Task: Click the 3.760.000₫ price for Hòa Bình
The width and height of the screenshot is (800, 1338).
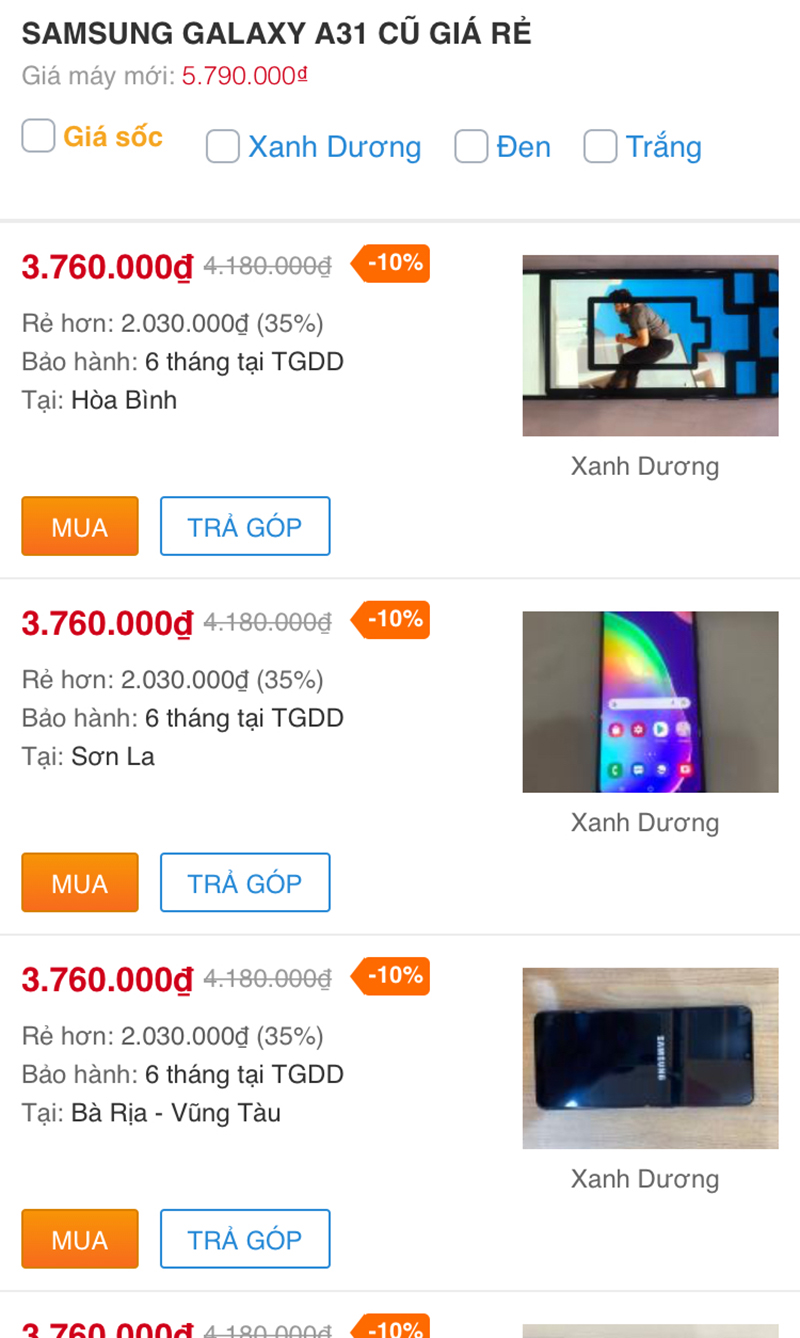Action: point(107,267)
